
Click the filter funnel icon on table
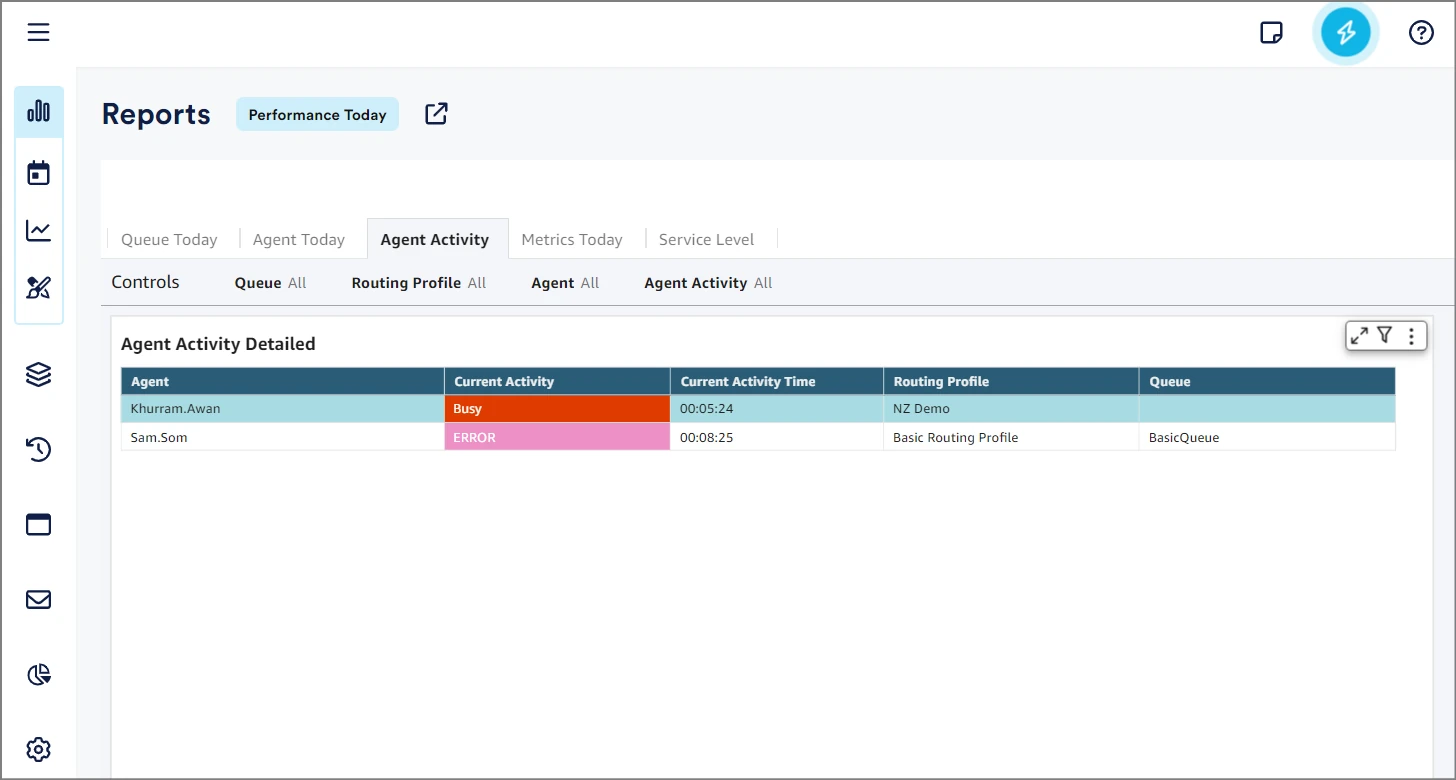point(1385,336)
